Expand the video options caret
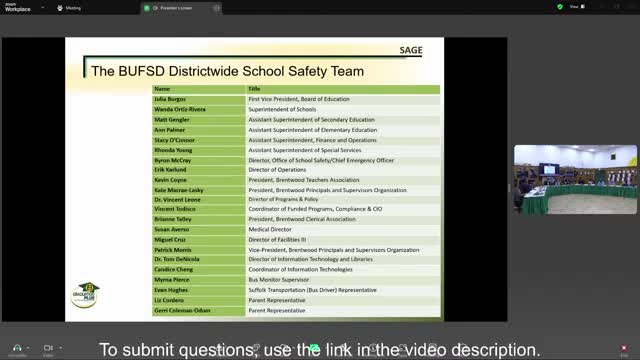 coord(60,348)
